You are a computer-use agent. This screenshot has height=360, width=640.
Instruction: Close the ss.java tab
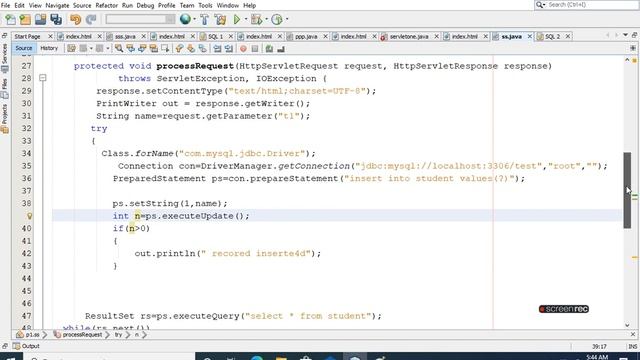point(529,36)
